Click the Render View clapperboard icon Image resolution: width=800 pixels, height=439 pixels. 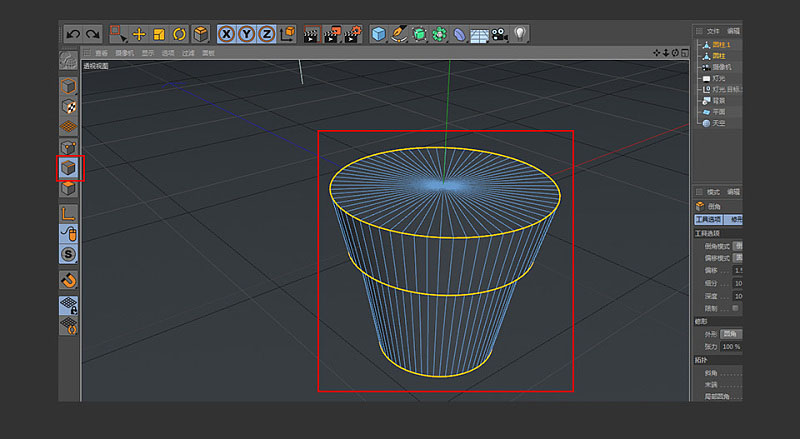[x=312, y=34]
